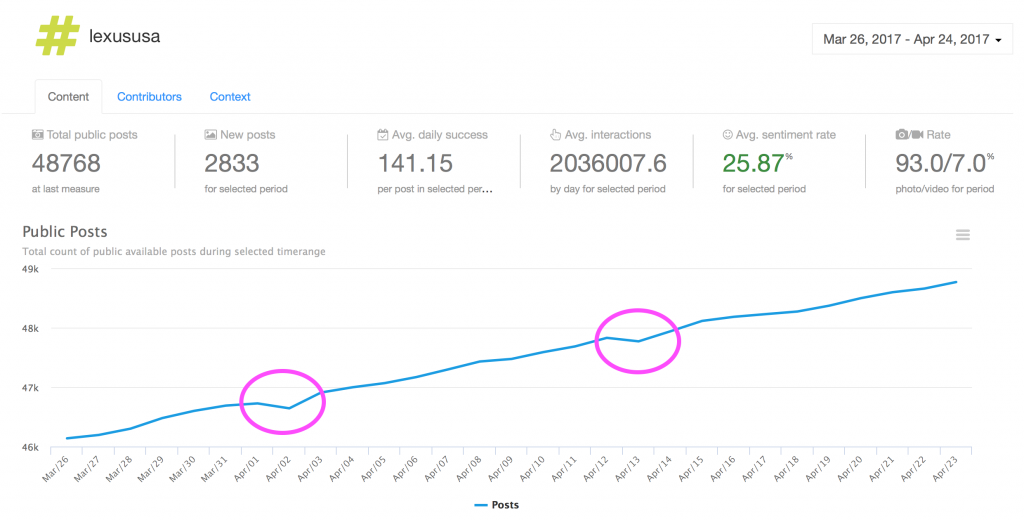Image resolution: width=1024 pixels, height=520 pixels.
Task: Click the camera icon beside Total public posts
Action: pos(38,135)
